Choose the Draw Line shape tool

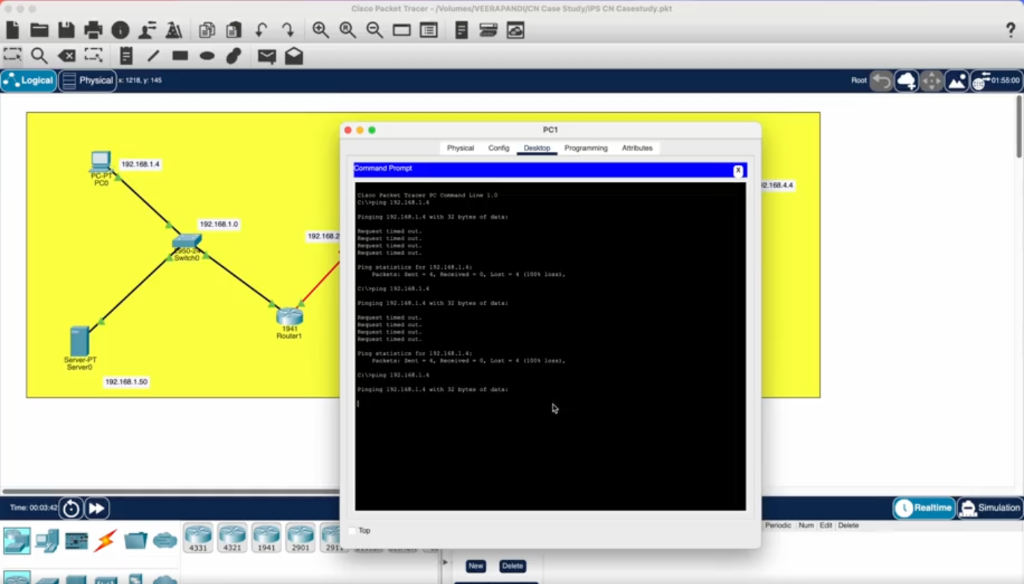[153, 56]
